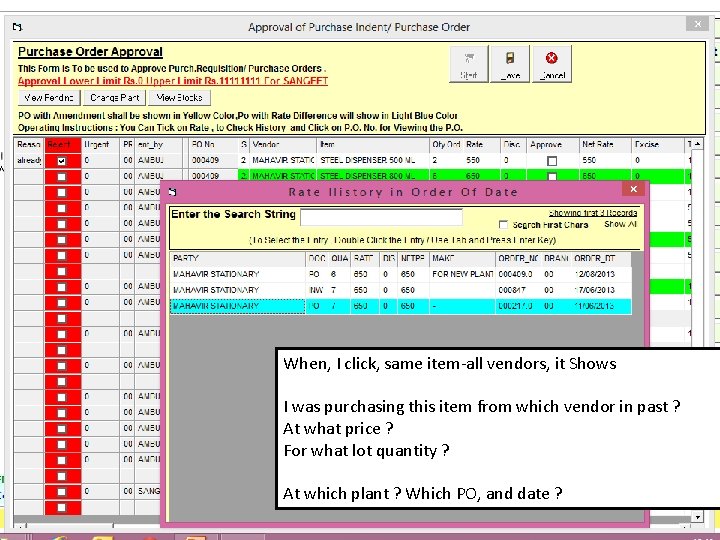The height and width of the screenshot is (540, 720).
Task: Click the Net Rate column header
Action: (x=605, y=145)
